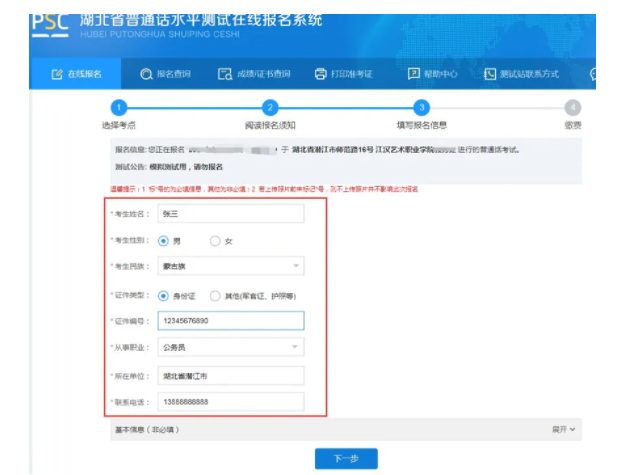Click the 在线报名 edit icon
The height and width of the screenshot is (475, 628).
pos(57,74)
